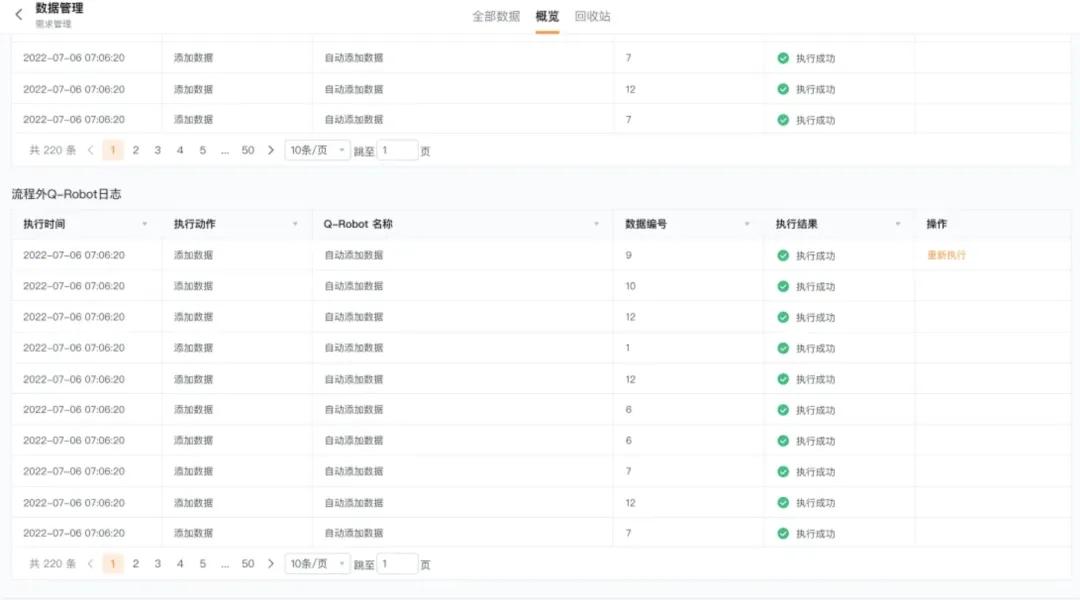Click 重新执行 link in row numbered 9
The width and height of the screenshot is (1080, 600).
pyautogui.click(x=946, y=255)
